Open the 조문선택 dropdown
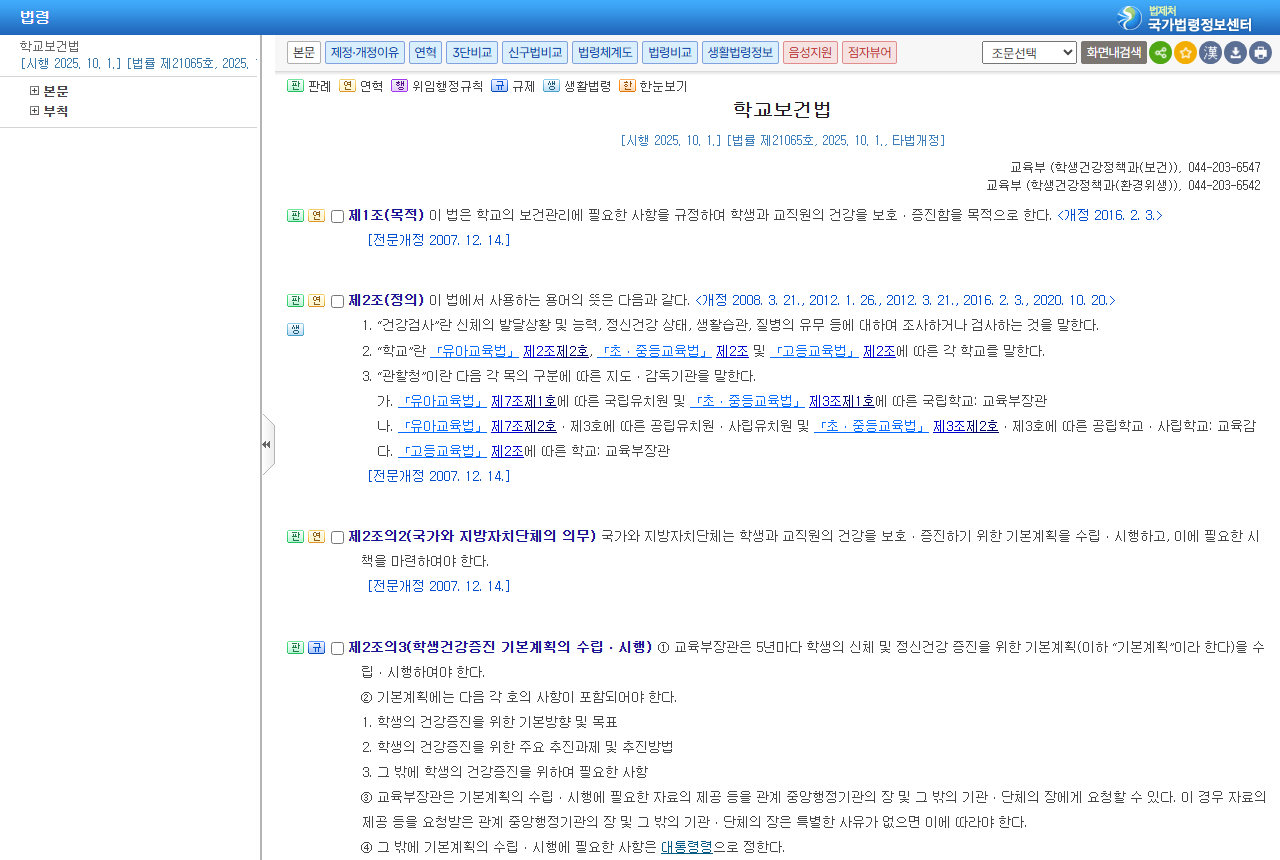The width and height of the screenshot is (1280, 860). pyautogui.click(x=1029, y=52)
